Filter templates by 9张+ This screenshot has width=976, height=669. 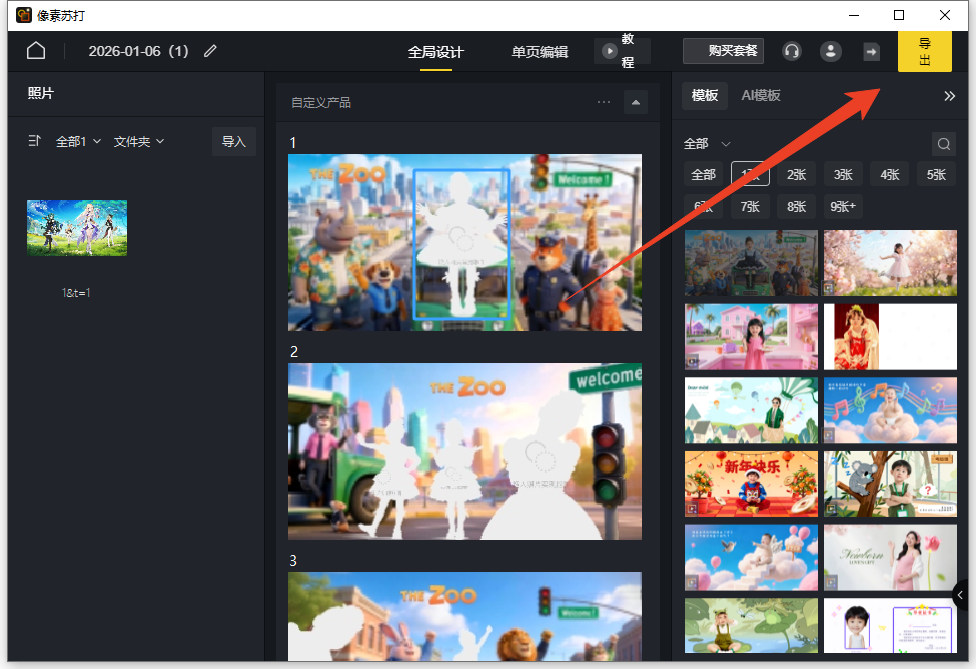coord(843,206)
